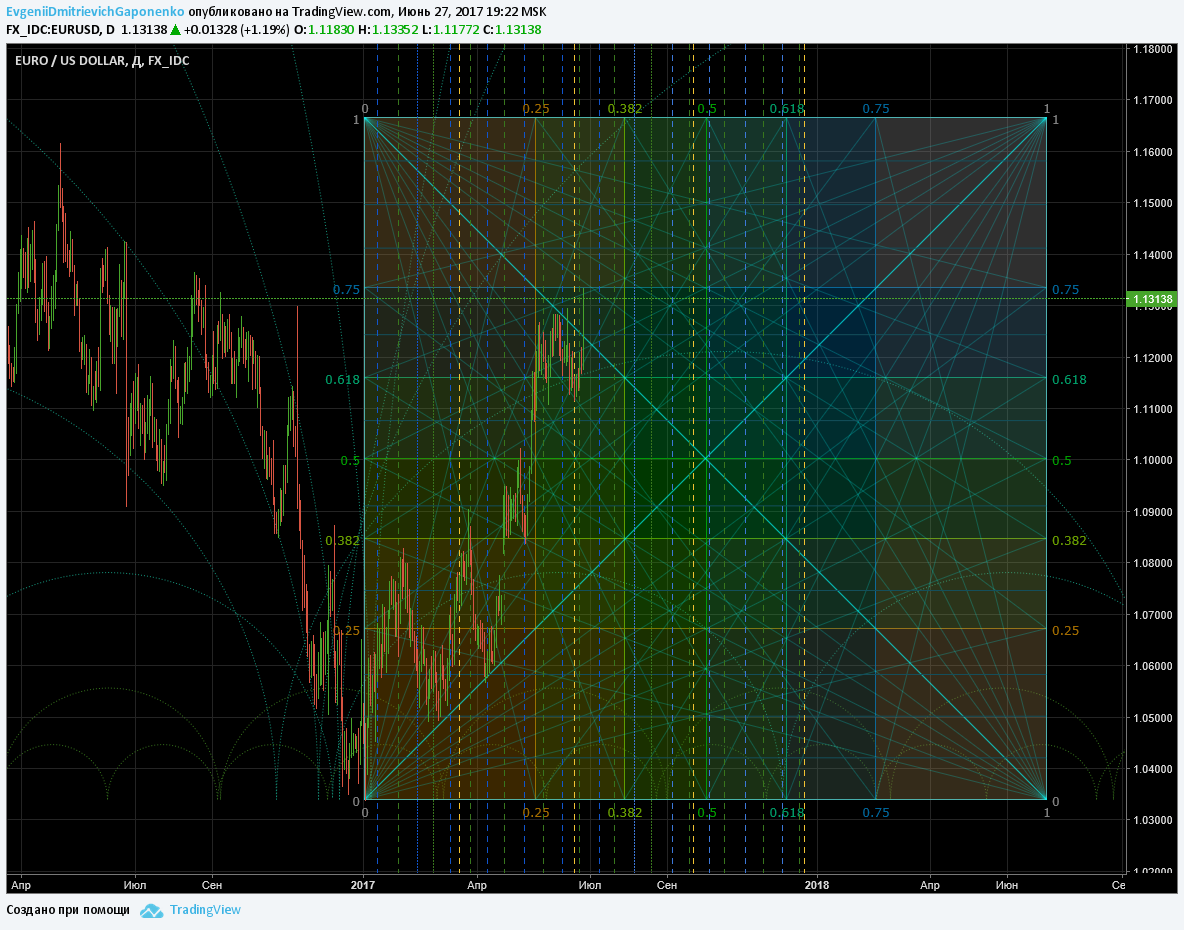Select the FX_IDC:EURUSD, D symbol text
This screenshot has height=930, width=1184.
[x=60, y=30]
